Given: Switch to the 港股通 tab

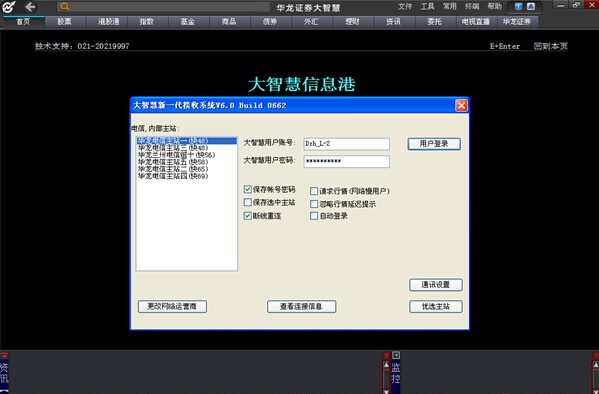Looking at the screenshot, I should point(108,22).
